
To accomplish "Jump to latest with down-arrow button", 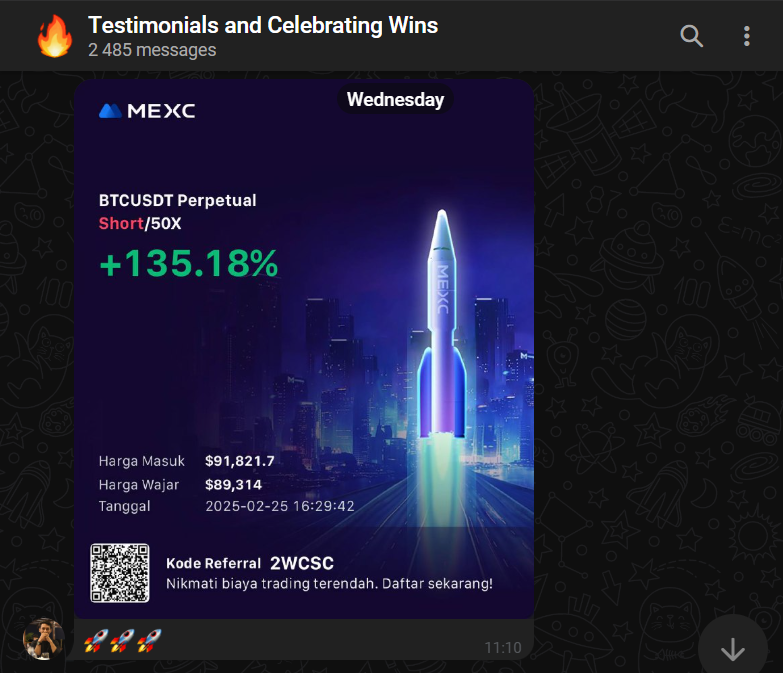I will (733, 648).
